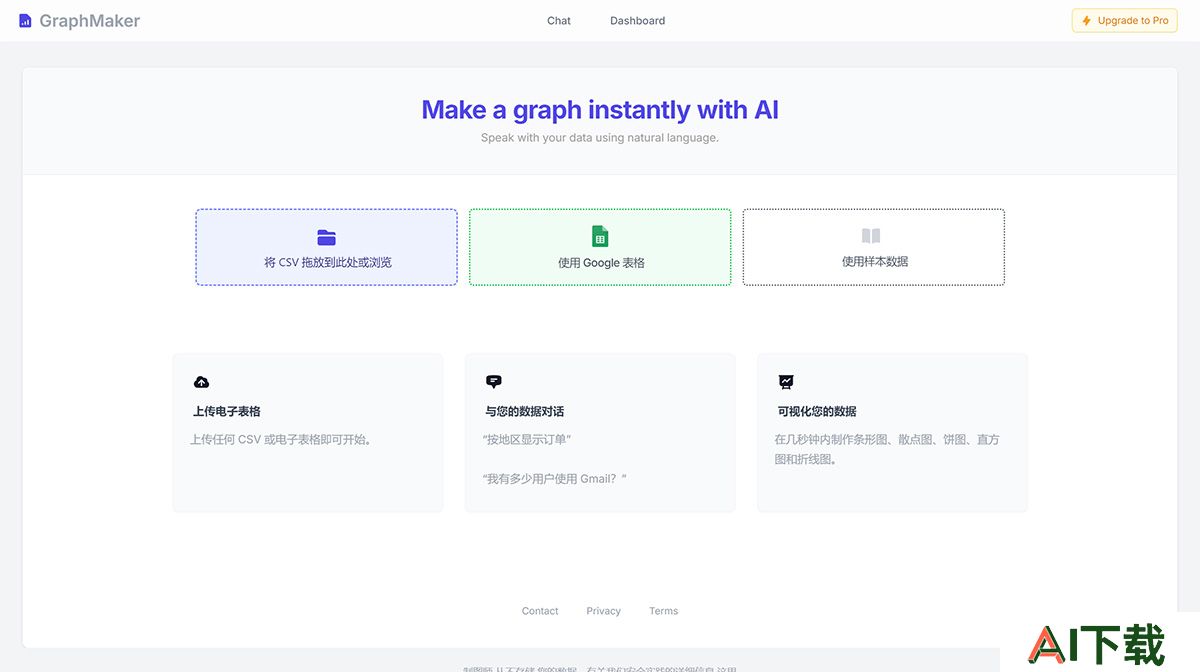Choose the 使用样本数据 option
Screen dimensions: 1200x672
[874, 247]
